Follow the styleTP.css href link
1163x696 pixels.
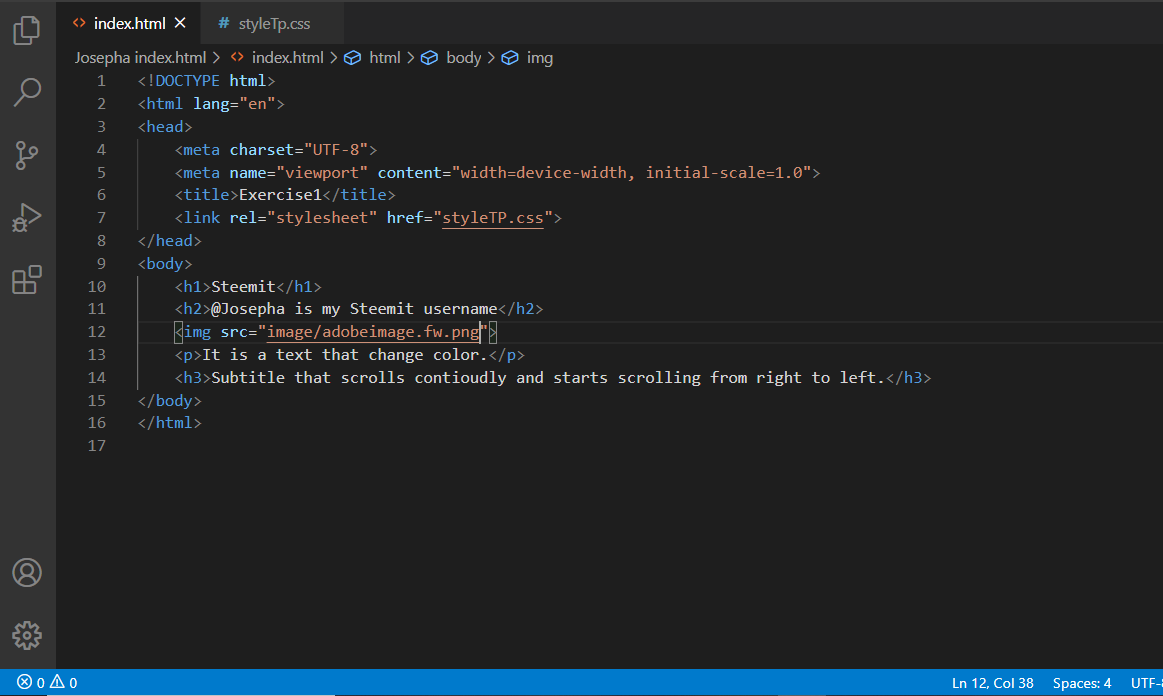[x=492, y=217]
